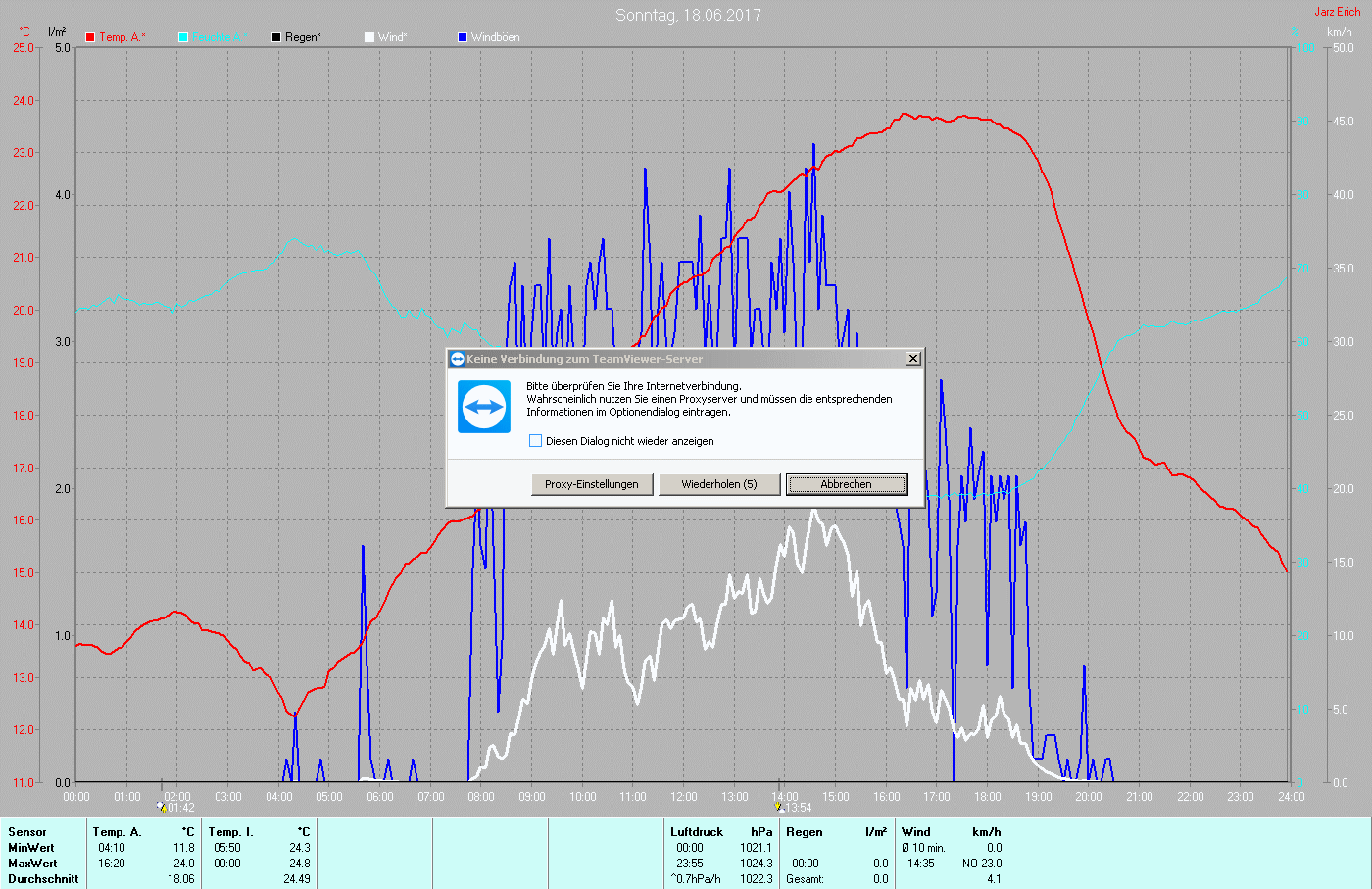Click the 13:54 marker on the time axis
The image size is (1372, 889).
point(793,808)
